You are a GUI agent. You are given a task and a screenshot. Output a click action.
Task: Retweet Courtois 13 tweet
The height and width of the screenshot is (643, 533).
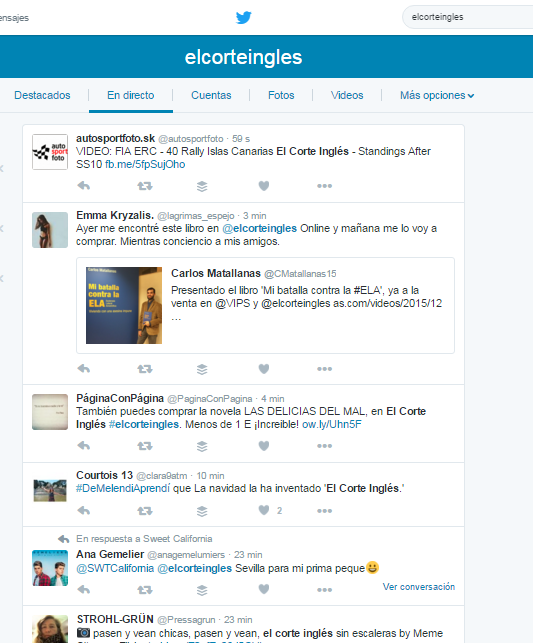pos(145,511)
